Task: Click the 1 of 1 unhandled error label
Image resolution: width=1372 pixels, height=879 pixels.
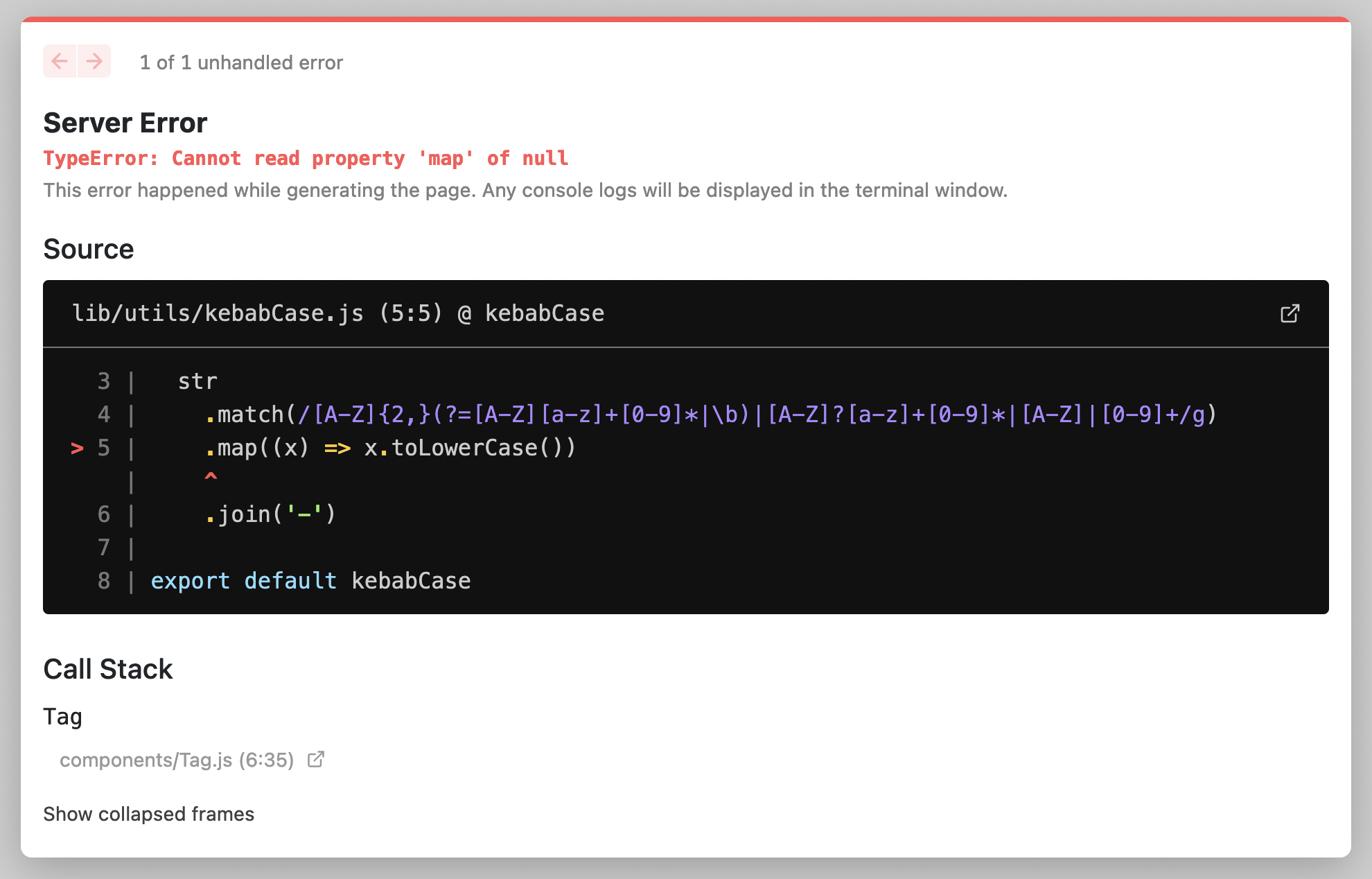Action: [x=241, y=62]
